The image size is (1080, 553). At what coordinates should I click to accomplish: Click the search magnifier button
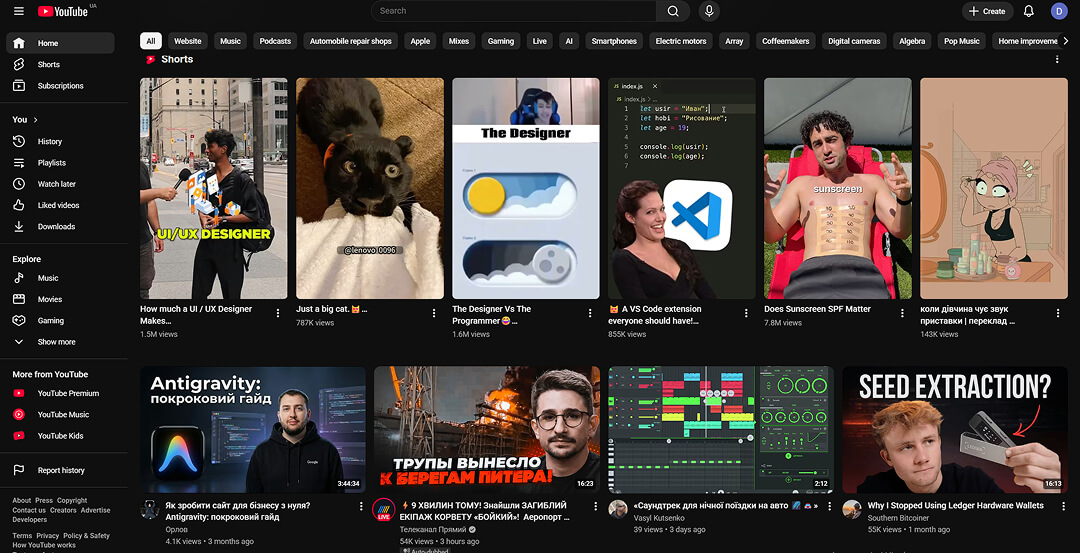673,11
